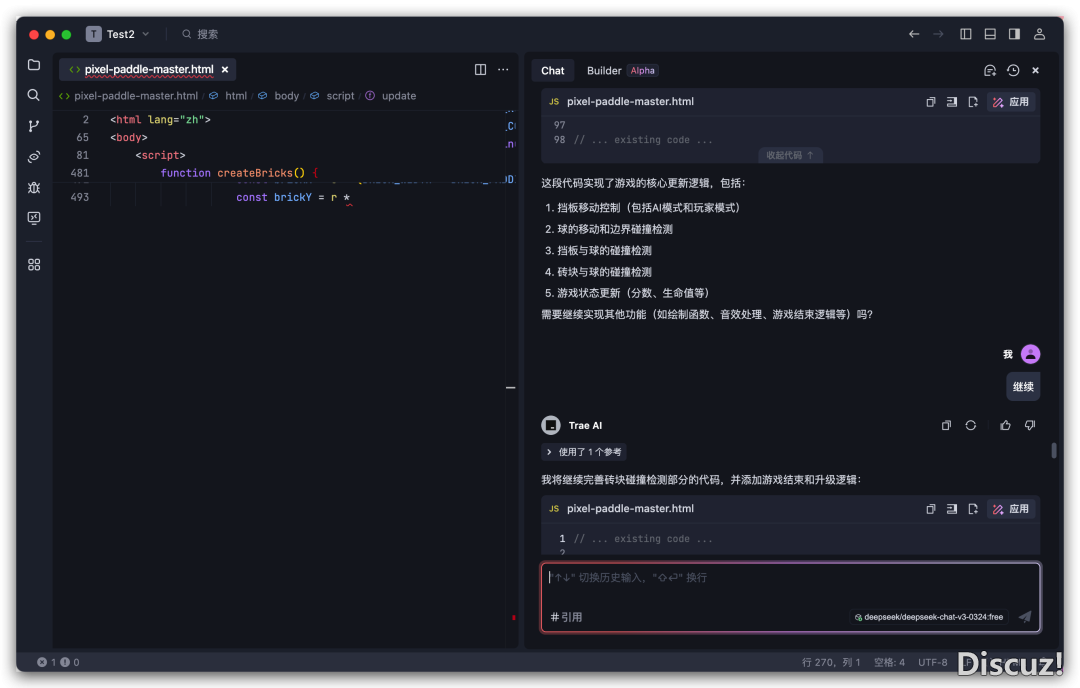Split the editor with the split icon
Screen dimensions: 1080x688
click(480, 70)
